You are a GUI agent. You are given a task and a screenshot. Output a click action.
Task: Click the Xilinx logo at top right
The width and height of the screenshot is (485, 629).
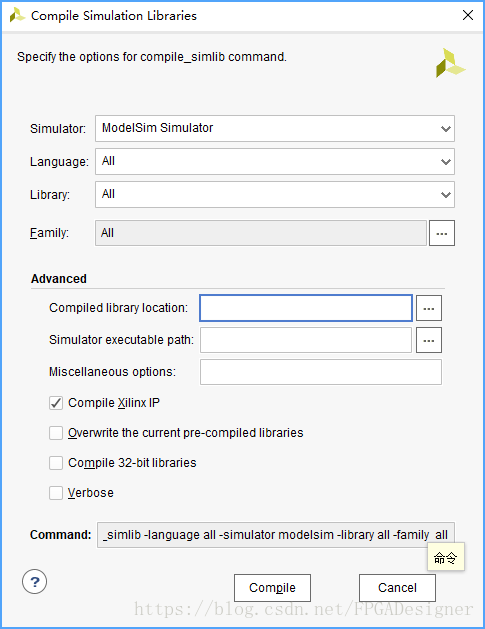coord(451,63)
